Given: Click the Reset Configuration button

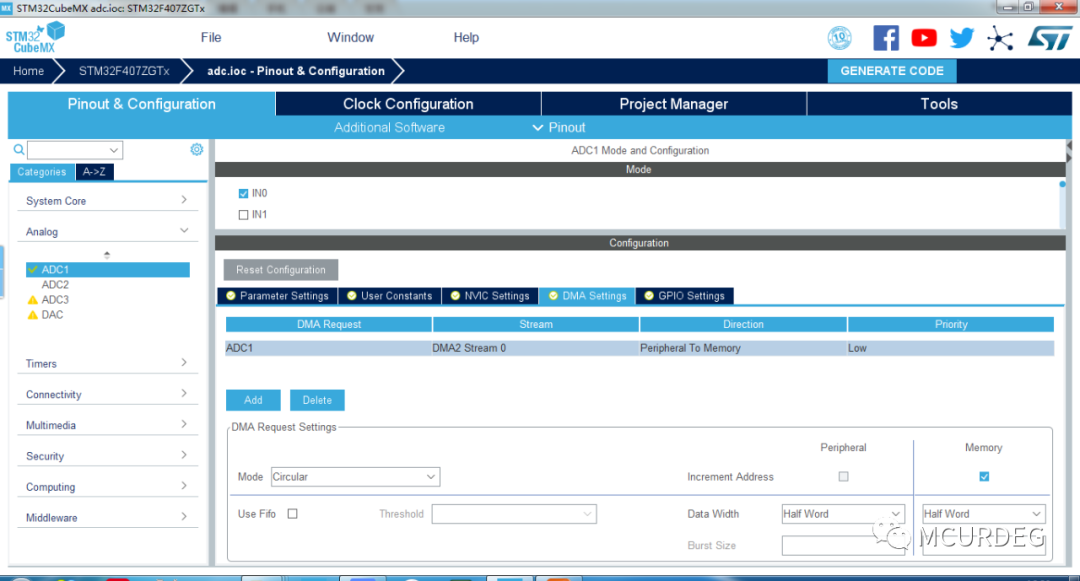Looking at the screenshot, I should tap(280, 270).
